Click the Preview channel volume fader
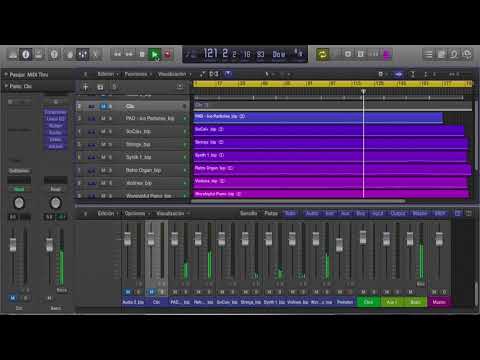Screen dimensions: 480x360 [339, 244]
